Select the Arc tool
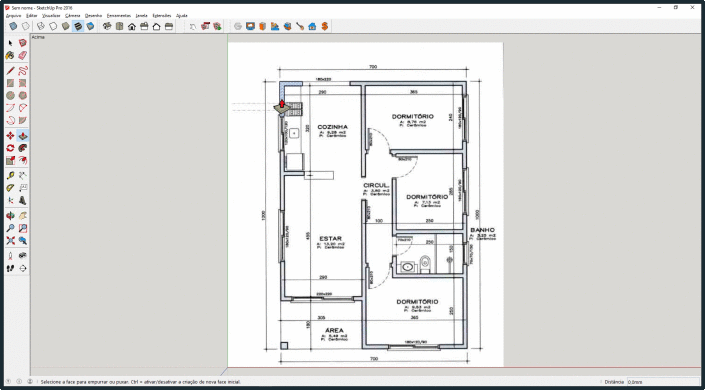This screenshot has height=390, width=705. 10,108
